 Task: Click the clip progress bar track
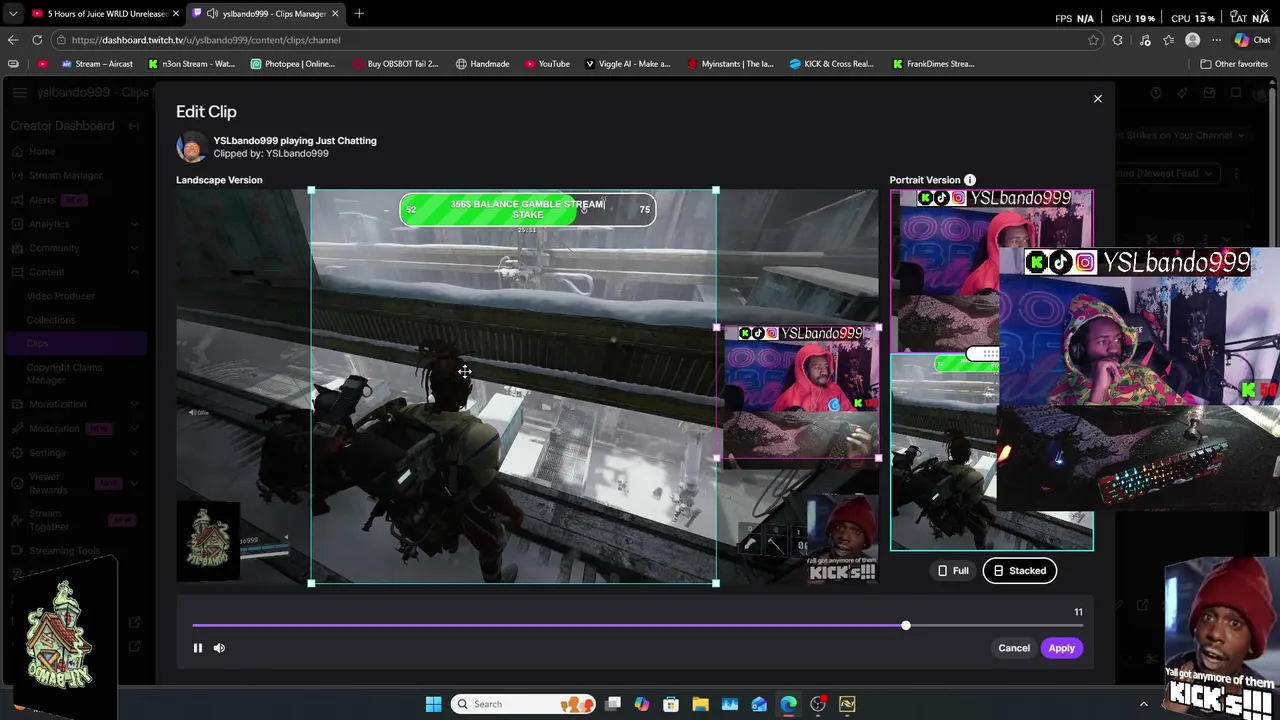pyautogui.click(x=637, y=625)
